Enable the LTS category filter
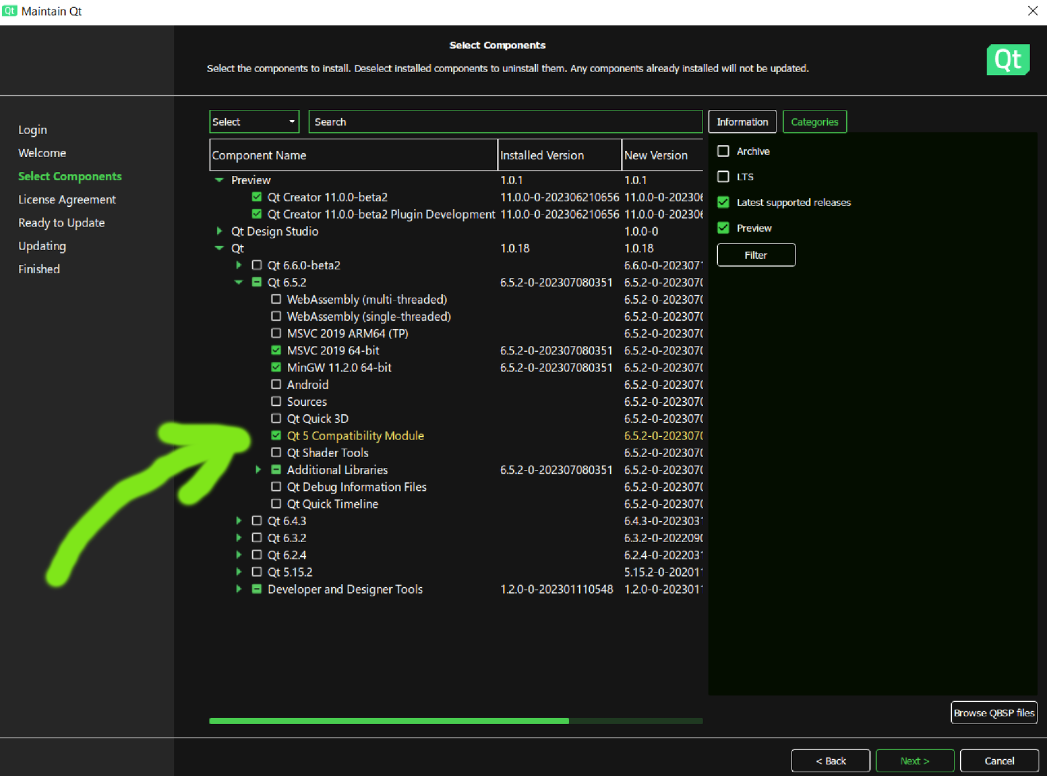The width and height of the screenshot is (1047, 776). point(723,176)
